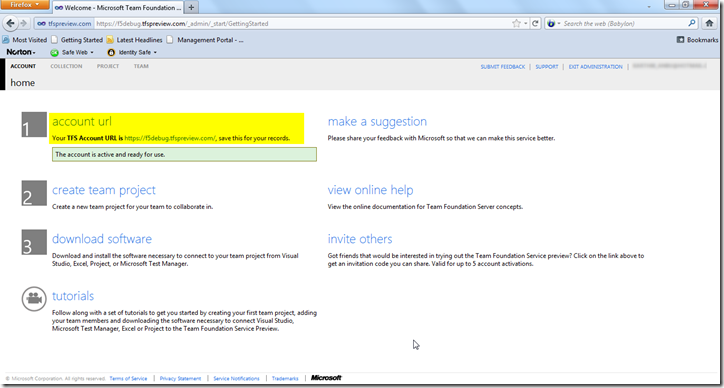Viewport: 724px width, 388px height.
Task: Click the account active status message box
Action: pyautogui.click(x=184, y=154)
